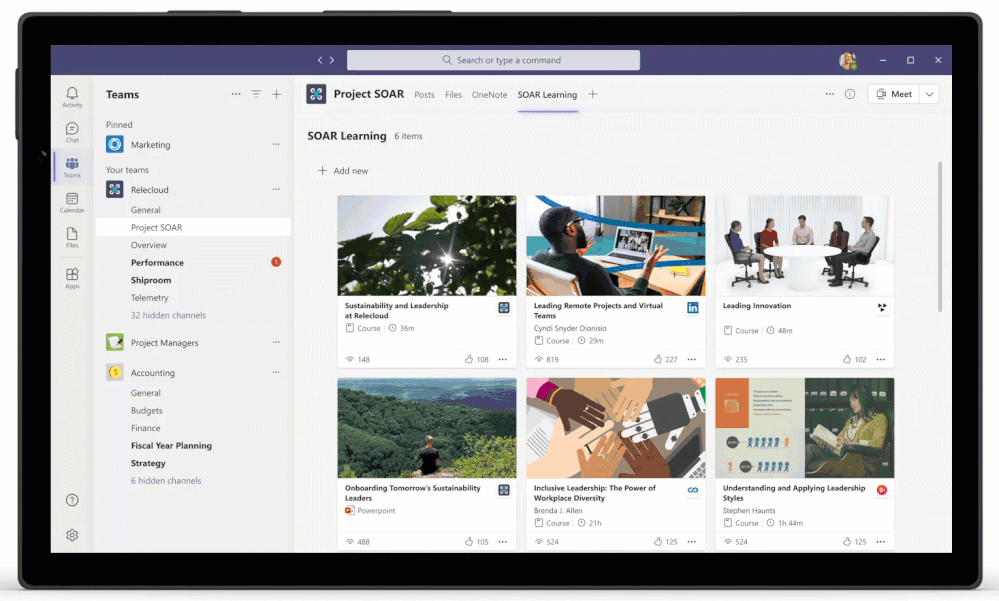
Task: Select the SOAR Learning tab
Action: coord(547,94)
